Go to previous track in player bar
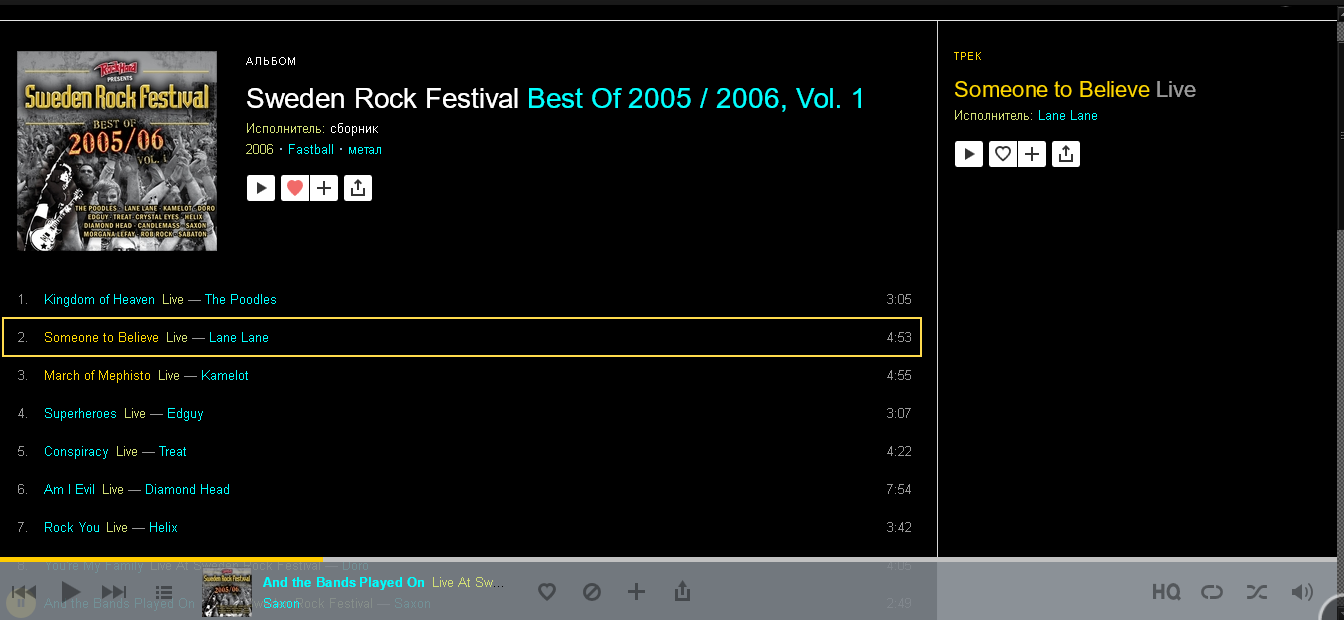Image resolution: width=1344 pixels, height=620 pixels. [x=24, y=592]
